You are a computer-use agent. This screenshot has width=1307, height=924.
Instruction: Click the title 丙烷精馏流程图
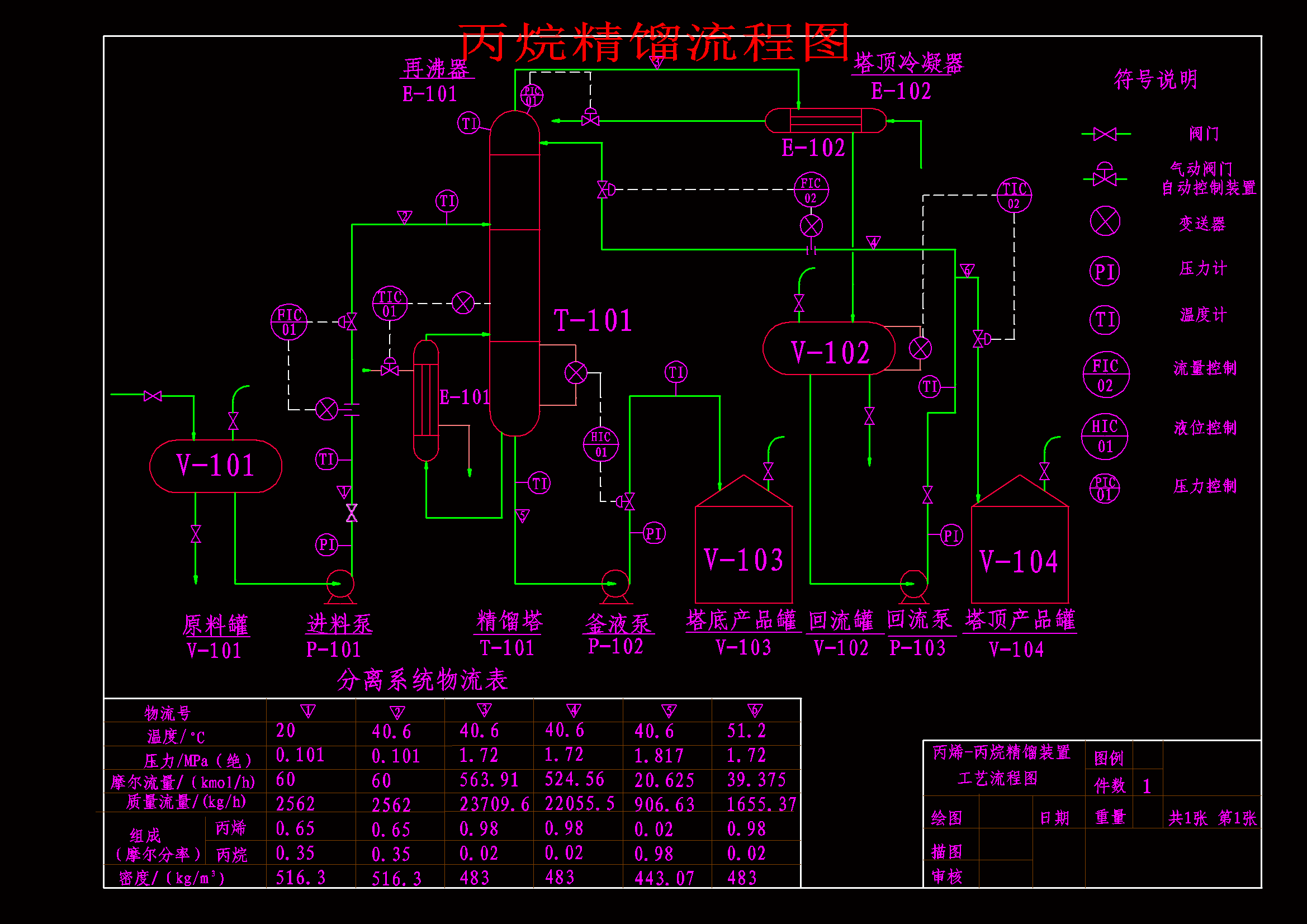[655, 41]
